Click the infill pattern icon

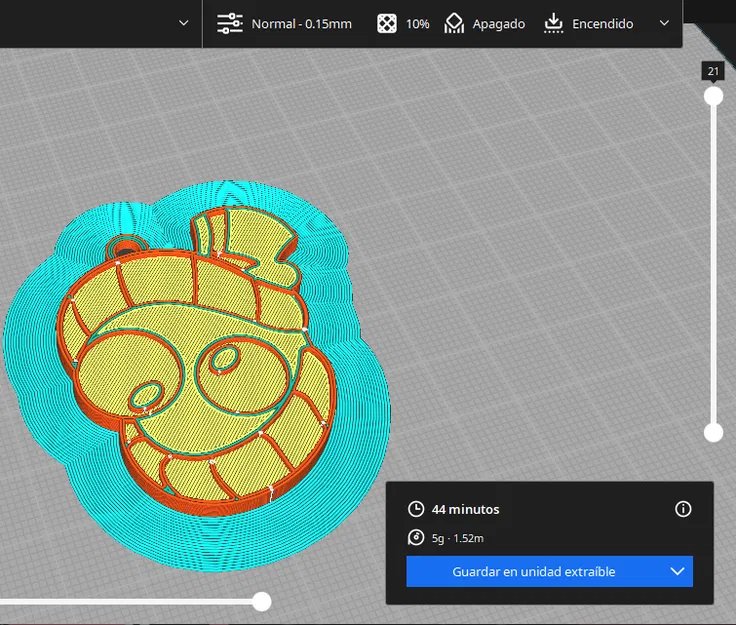point(387,23)
